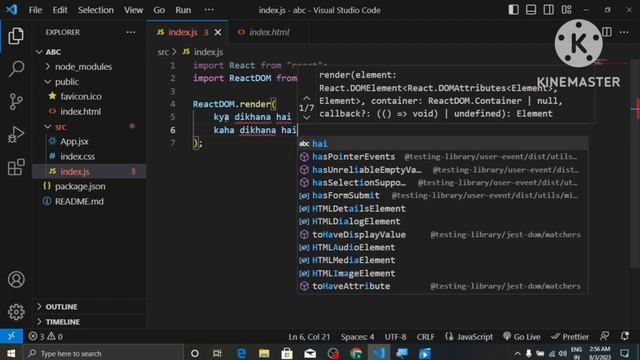The image size is (640, 360).
Task: Open the Explorer panel more actions ellipsis
Action: tap(131, 32)
